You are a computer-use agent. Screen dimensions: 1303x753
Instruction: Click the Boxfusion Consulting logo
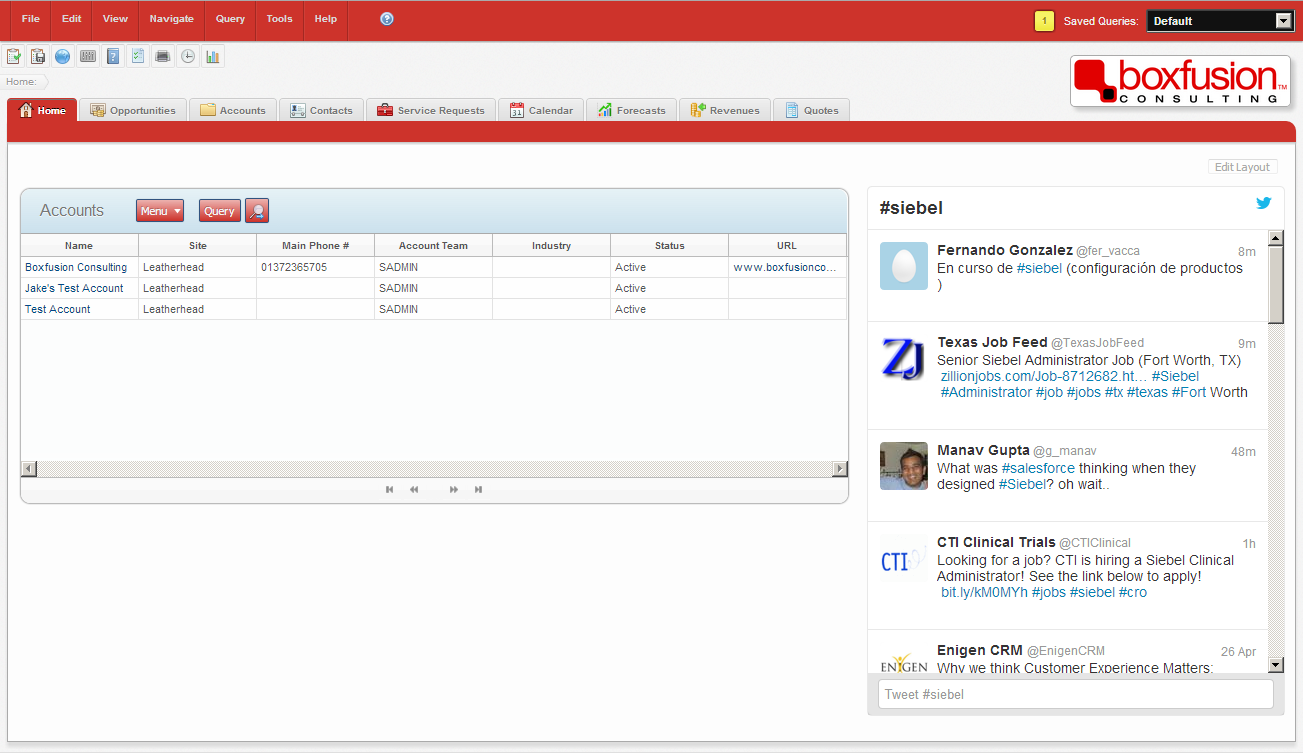coord(1180,81)
